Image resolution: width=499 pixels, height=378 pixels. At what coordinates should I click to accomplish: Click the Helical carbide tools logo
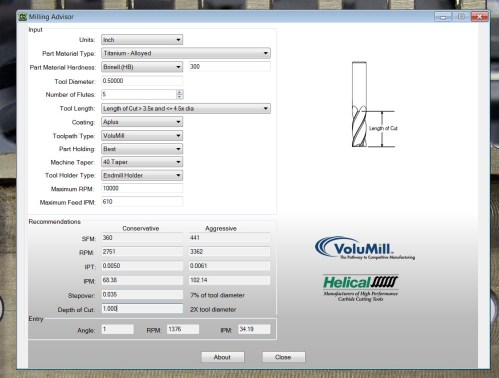click(360, 288)
